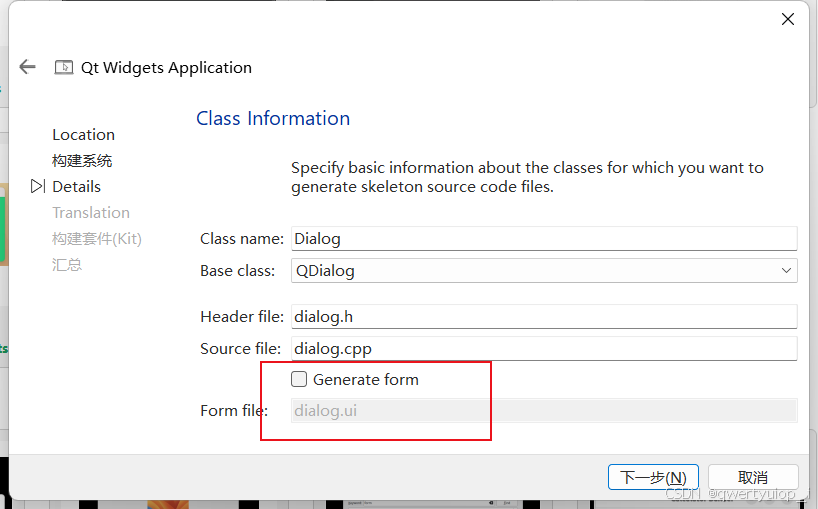
Task: Go back using the left arrow
Action: click(27, 67)
